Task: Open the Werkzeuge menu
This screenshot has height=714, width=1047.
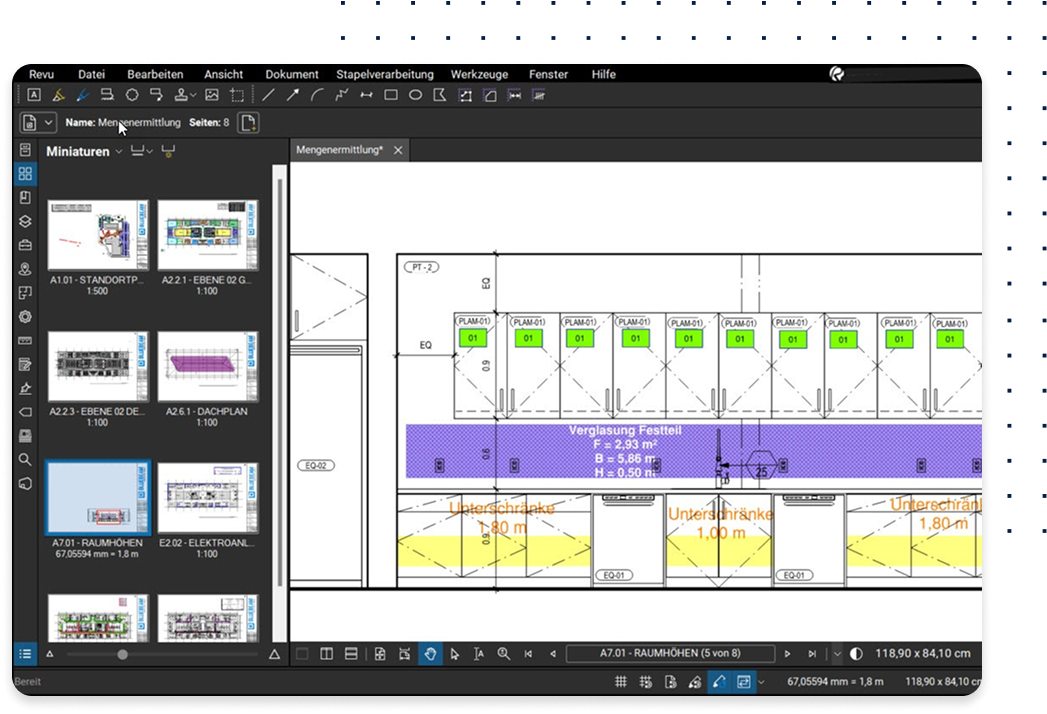Action: (x=479, y=74)
